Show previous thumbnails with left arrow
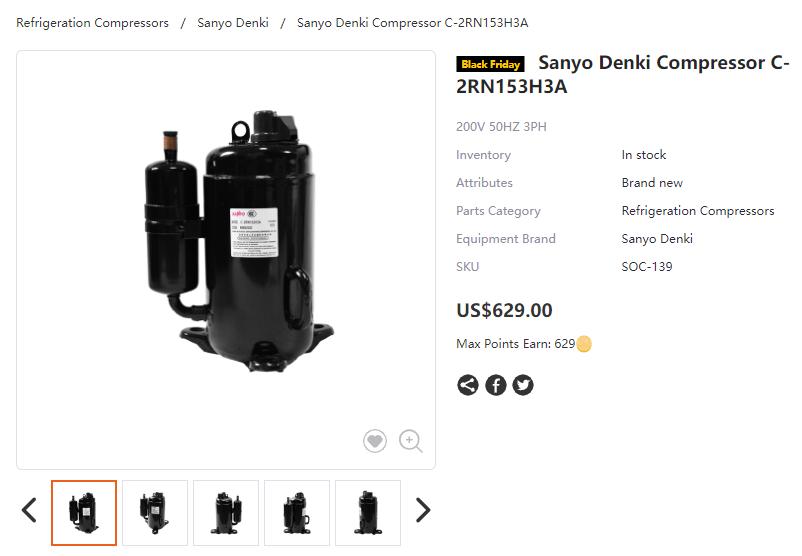 pyautogui.click(x=29, y=510)
